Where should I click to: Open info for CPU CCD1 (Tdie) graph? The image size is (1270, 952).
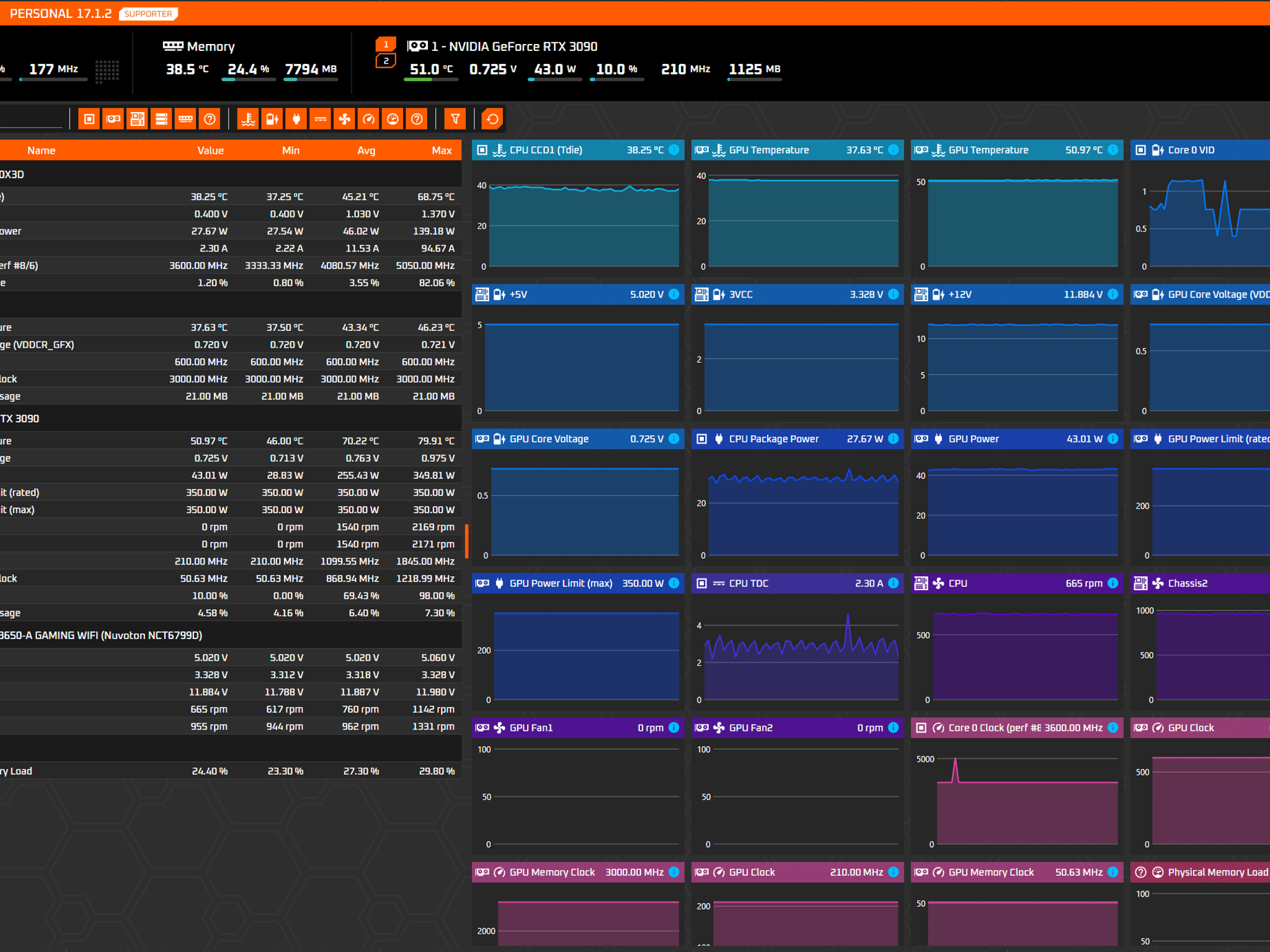(x=674, y=150)
